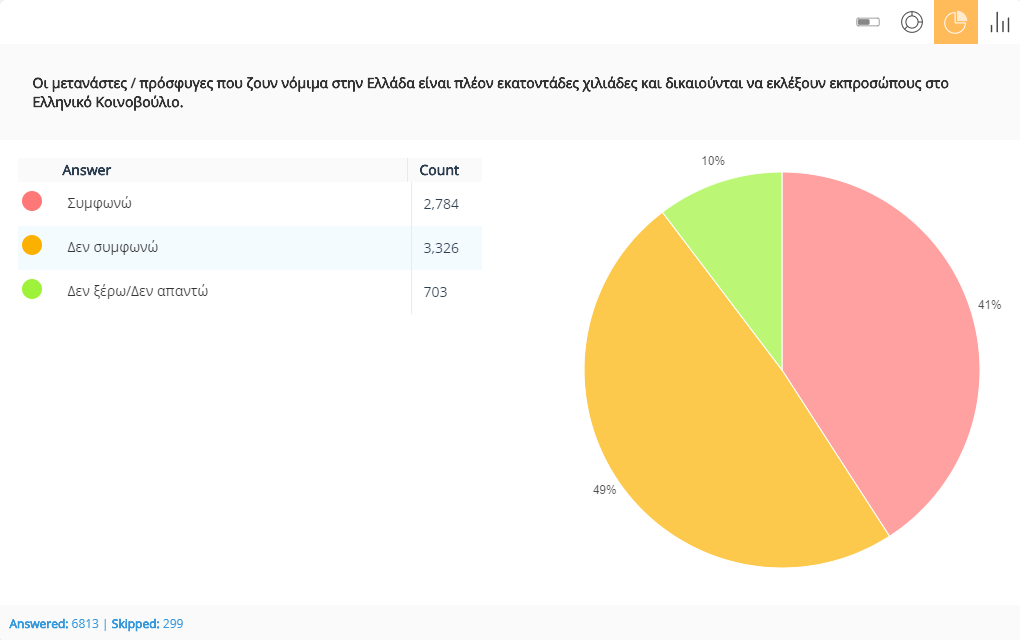Select the Συμφωνώ answer row label
This screenshot has height=640, width=1020.
pyautogui.click(x=100, y=203)
